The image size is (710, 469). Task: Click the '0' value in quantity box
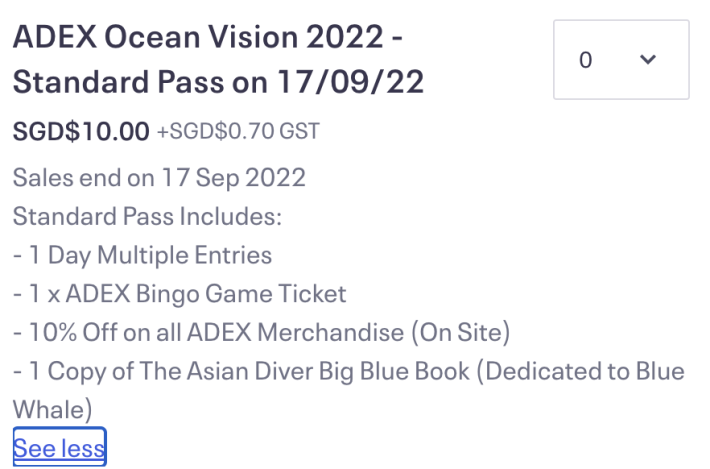pos(586,60)
